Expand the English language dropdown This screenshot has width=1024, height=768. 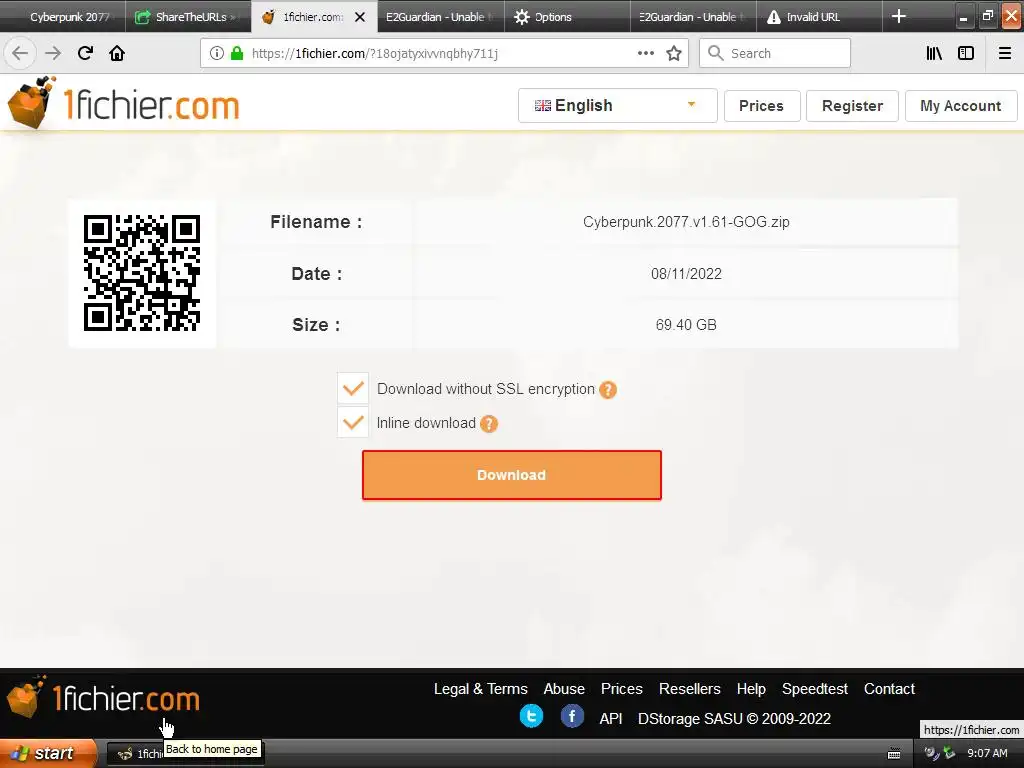point(618,106)
